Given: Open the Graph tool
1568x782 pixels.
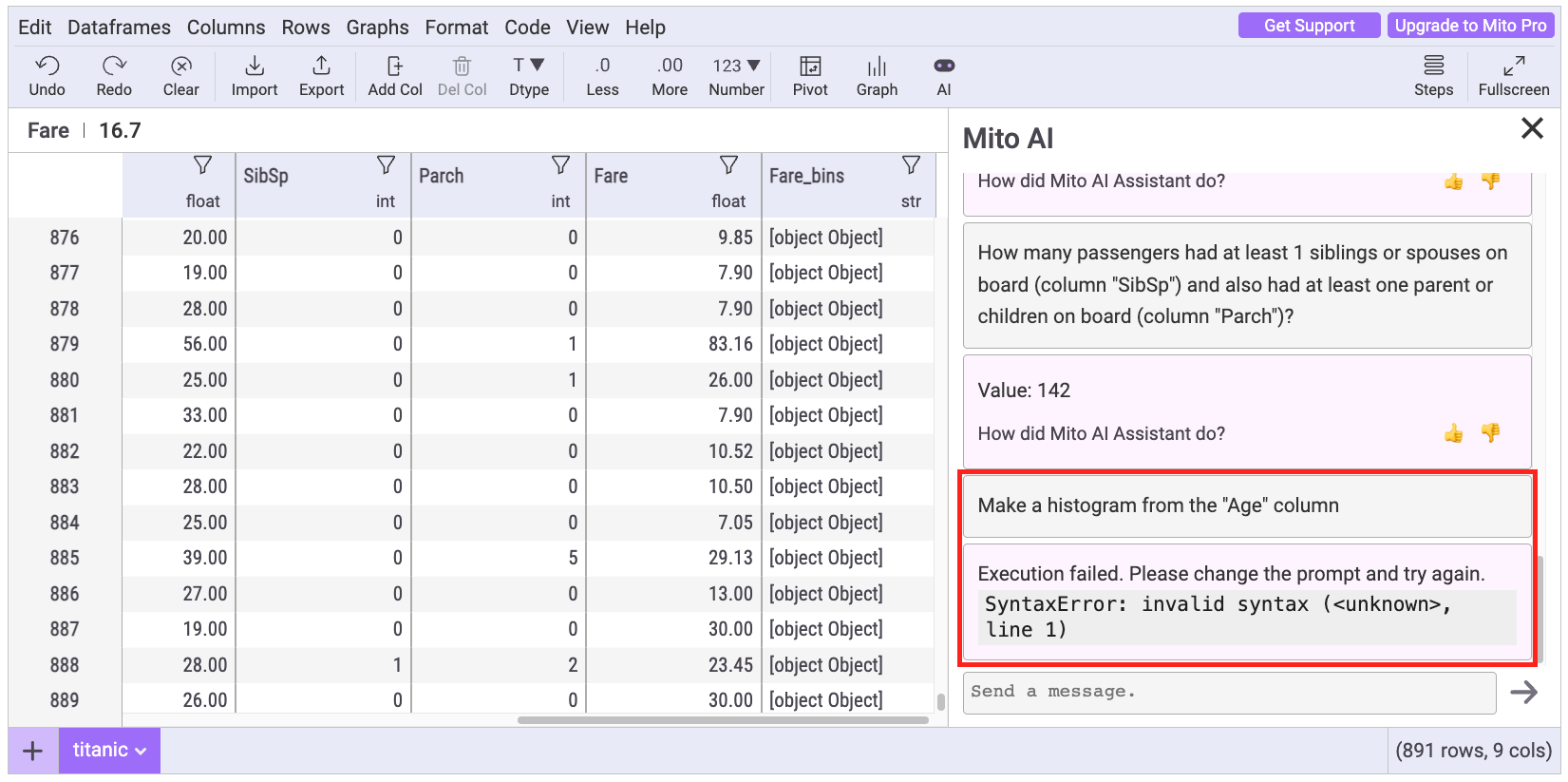Looking at the screenshot, I should [x=877, y=67].
